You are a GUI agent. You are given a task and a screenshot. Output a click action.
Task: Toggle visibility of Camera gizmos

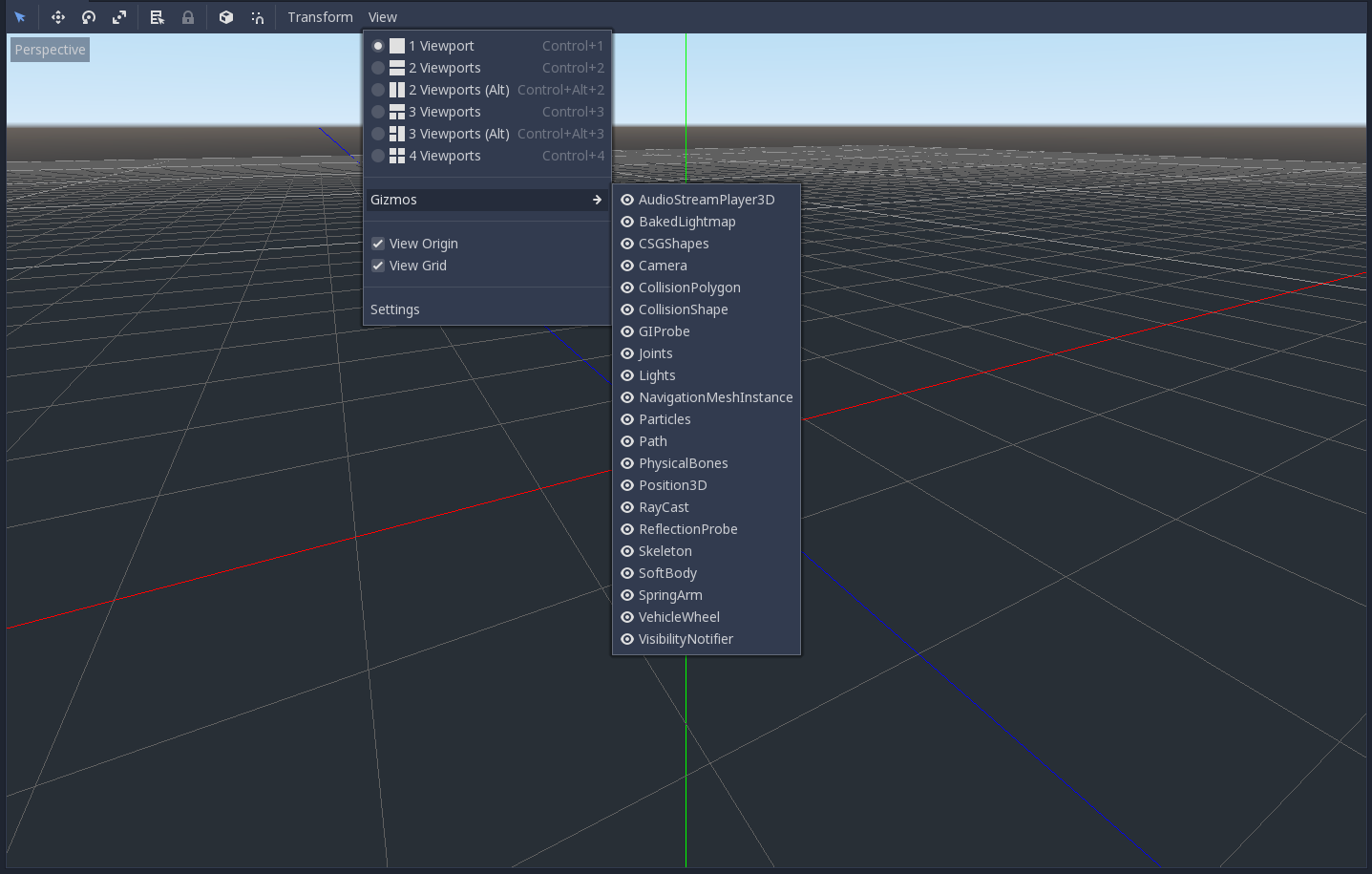click(663, 265)
